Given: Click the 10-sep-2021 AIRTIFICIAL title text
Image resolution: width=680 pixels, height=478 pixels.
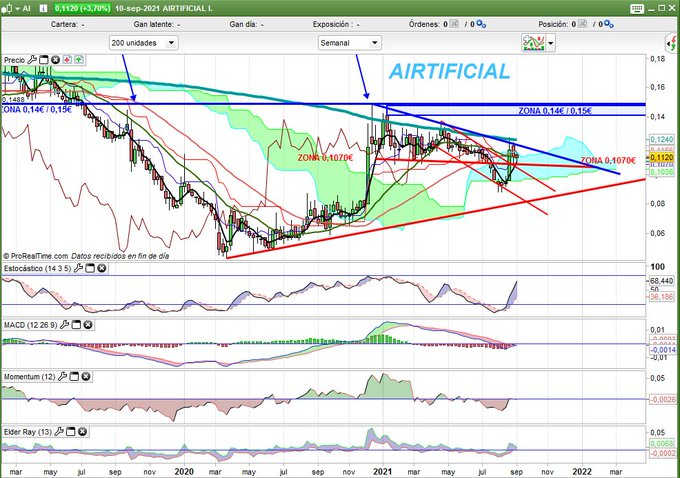Looking at the screenshot, I should tap(164, 8).
